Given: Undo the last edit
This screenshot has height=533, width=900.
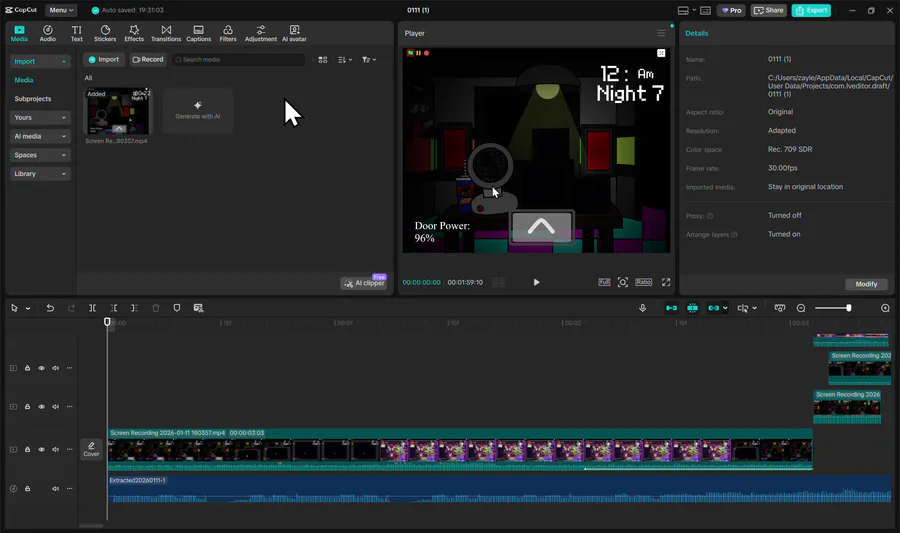Looking at the screenshot, I should pyautogui.click(x=50, y=308).
